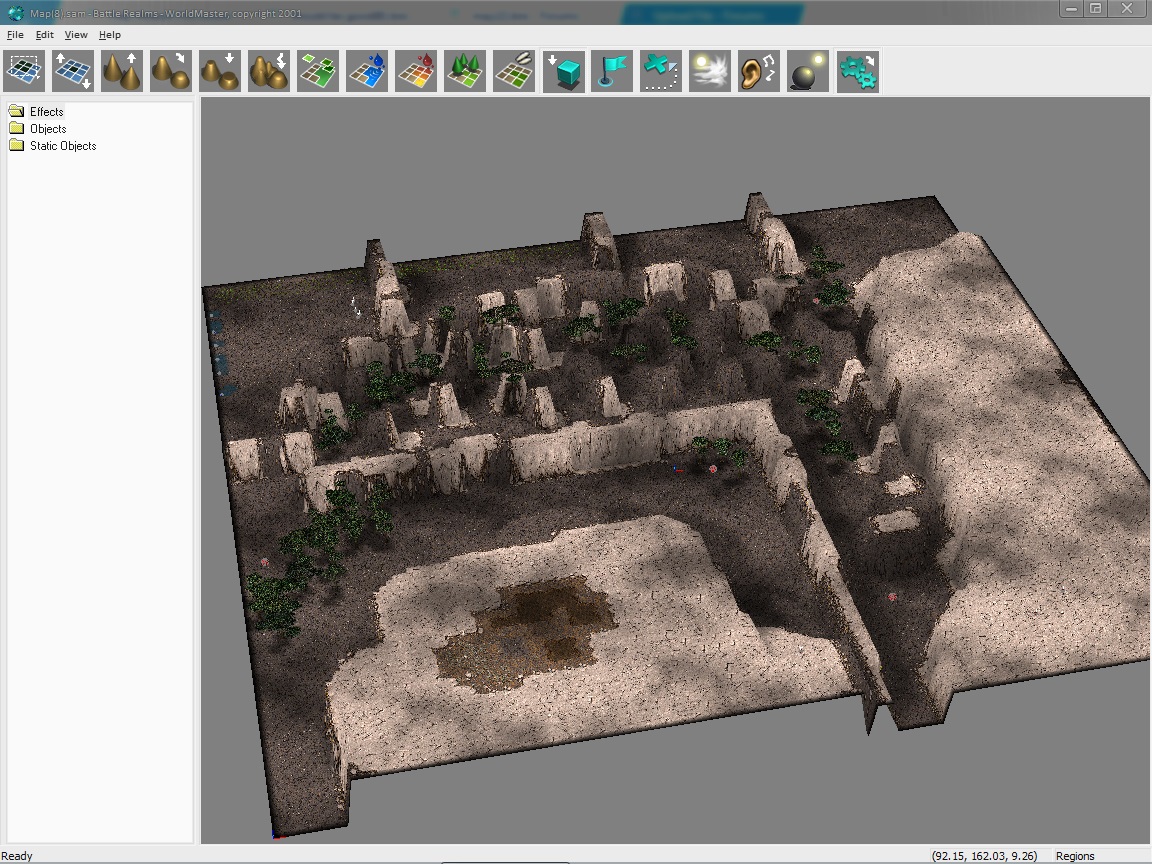The image size is (1152, 864).
Task: Click the Static Objects folder icon
Action: tap(17, 145)
